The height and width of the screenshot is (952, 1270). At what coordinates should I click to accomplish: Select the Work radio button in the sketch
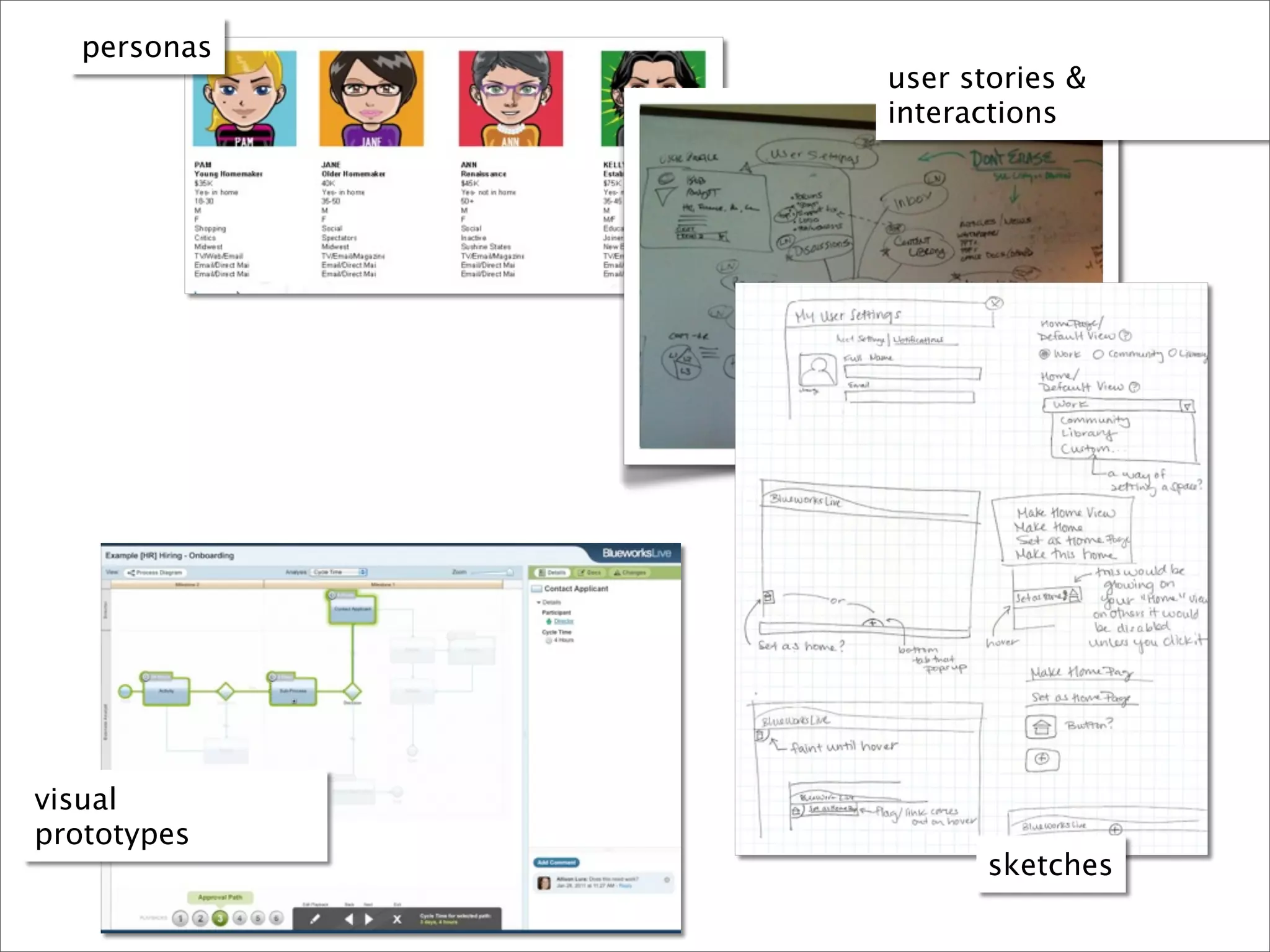pos(1044,354)
